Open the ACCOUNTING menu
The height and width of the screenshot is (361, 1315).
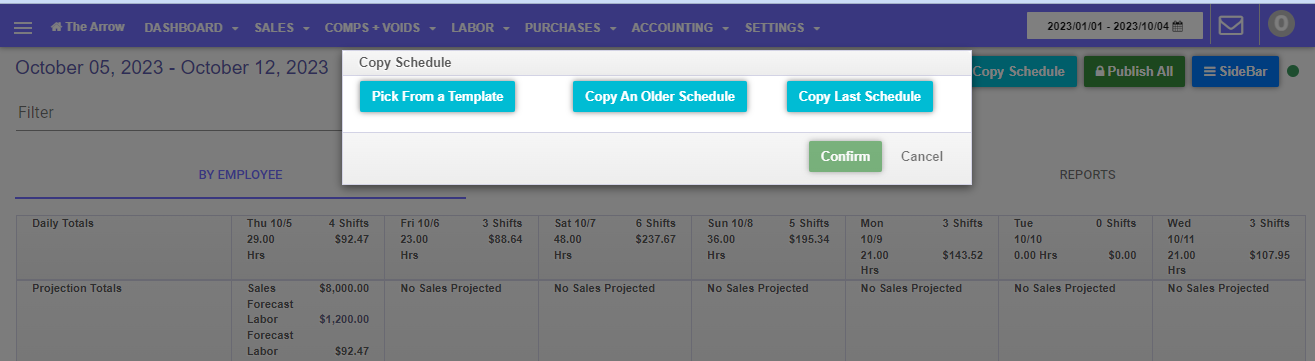[x=680, y=28]
